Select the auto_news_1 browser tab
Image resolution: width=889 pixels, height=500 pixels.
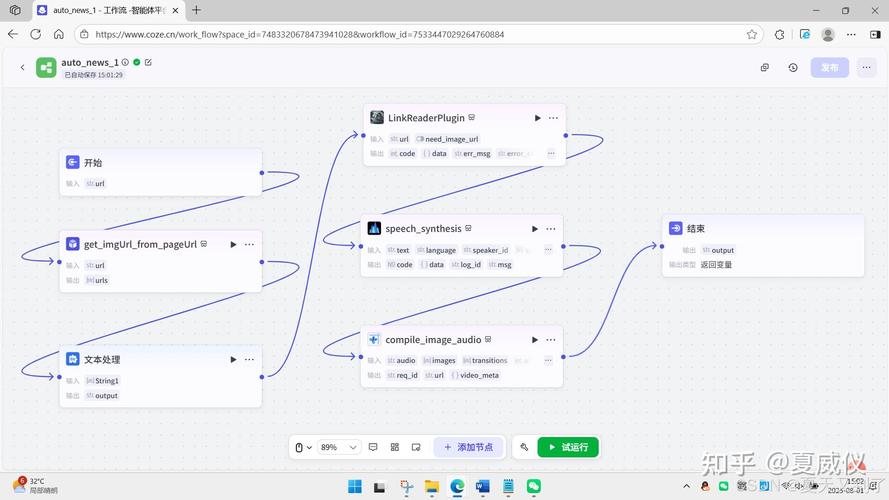tap(108, 10)
